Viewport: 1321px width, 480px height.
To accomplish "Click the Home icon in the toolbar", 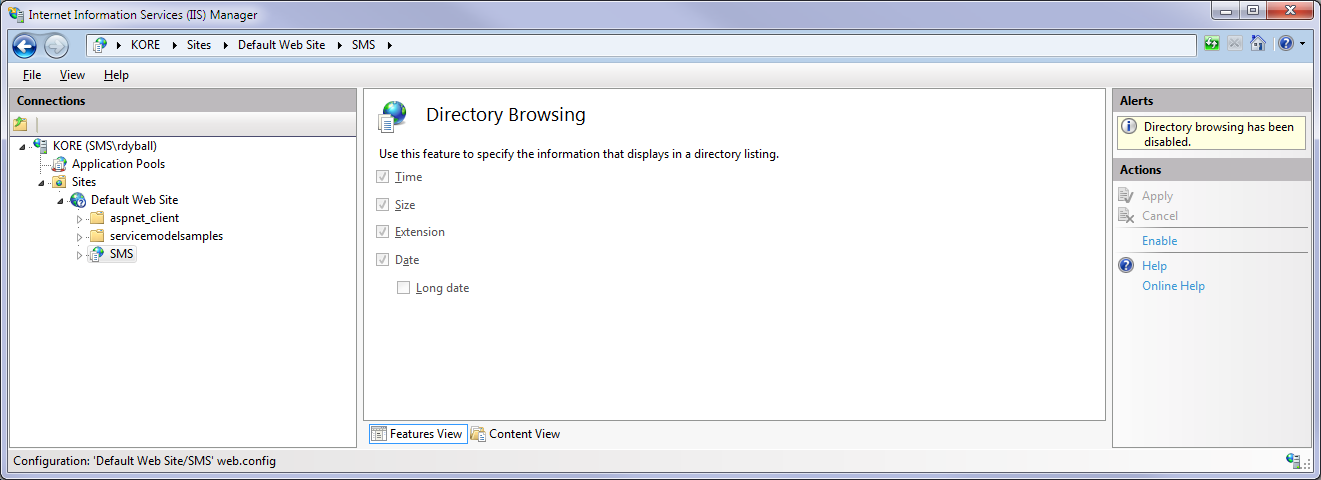I will tap(1258, 44).
